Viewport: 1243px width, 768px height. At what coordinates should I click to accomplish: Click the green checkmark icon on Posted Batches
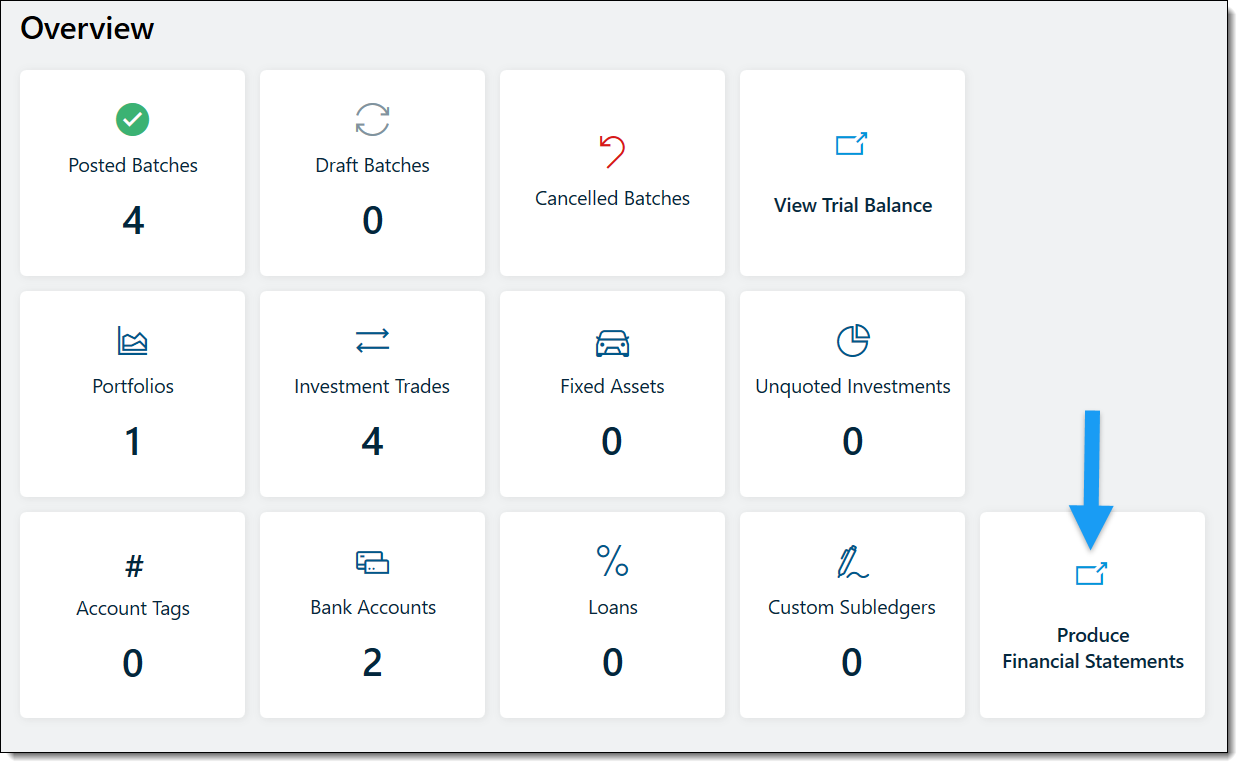tap(132, 118)
